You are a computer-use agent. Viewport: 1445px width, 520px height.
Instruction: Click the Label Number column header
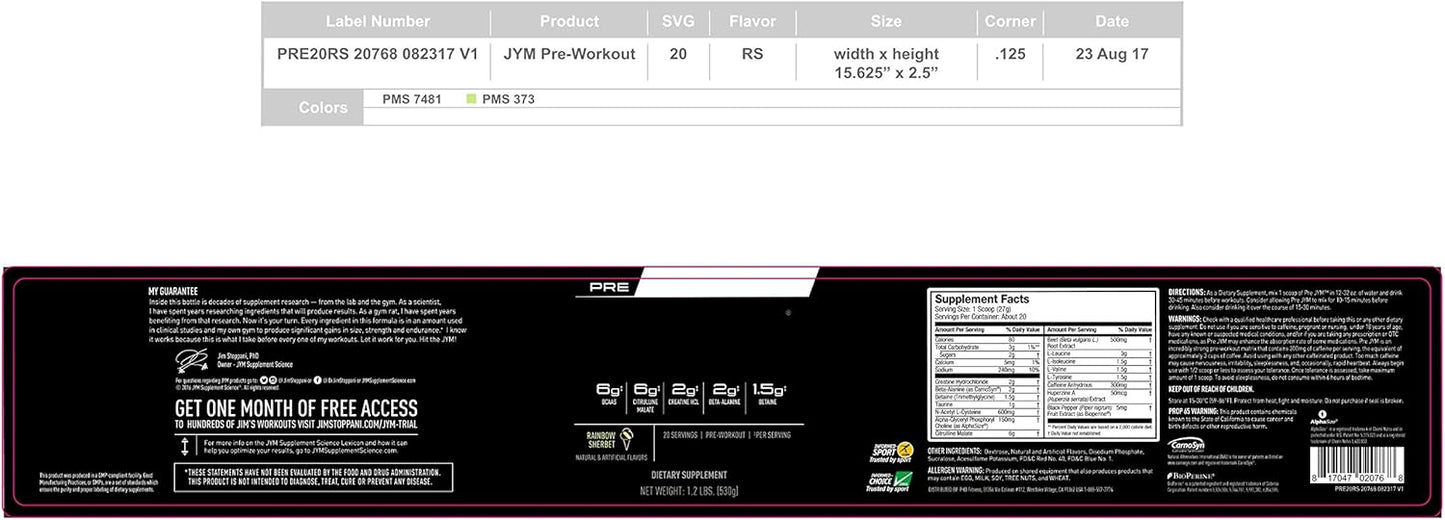coord(377,21)
